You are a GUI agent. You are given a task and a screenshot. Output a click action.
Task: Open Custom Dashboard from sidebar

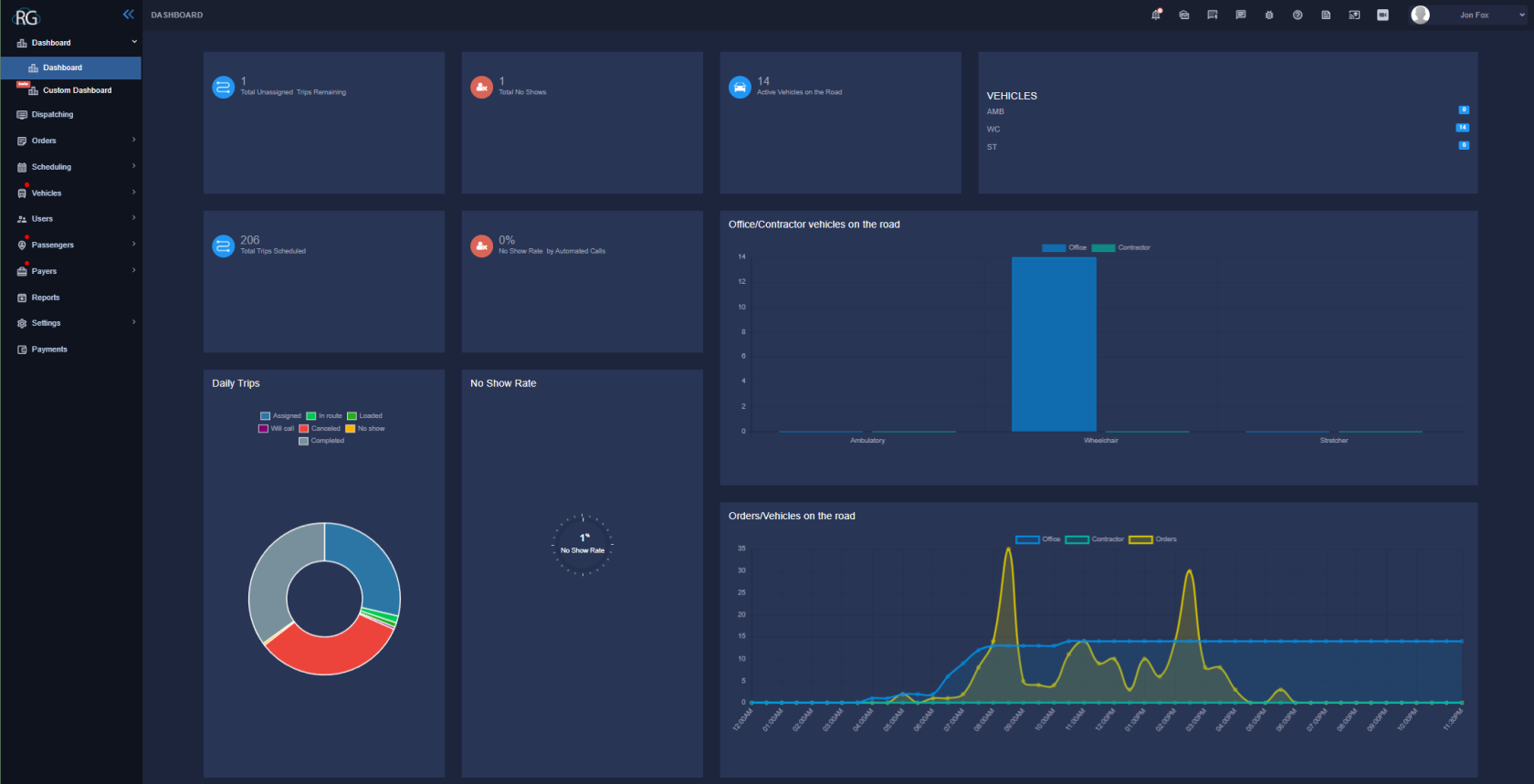[x=71, y=90]
